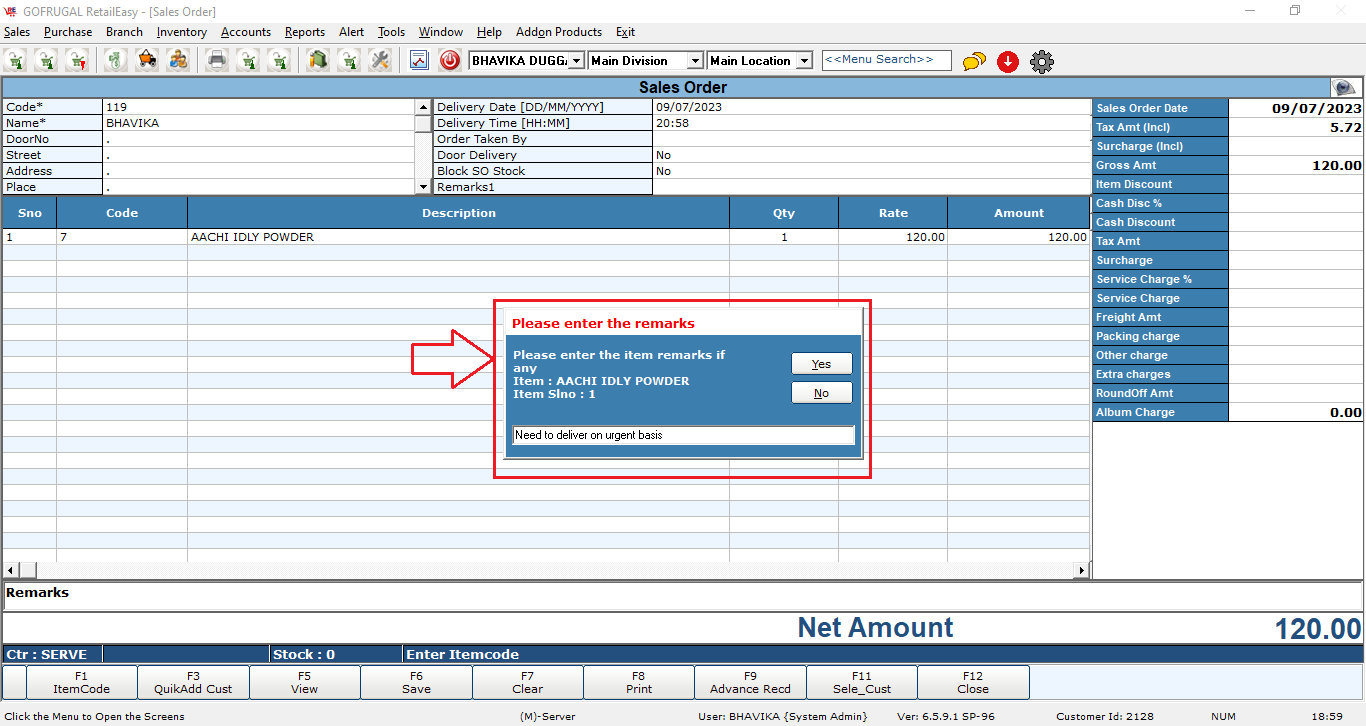Open the Branch menu
1366x726 pixels.
click(124, 32)
